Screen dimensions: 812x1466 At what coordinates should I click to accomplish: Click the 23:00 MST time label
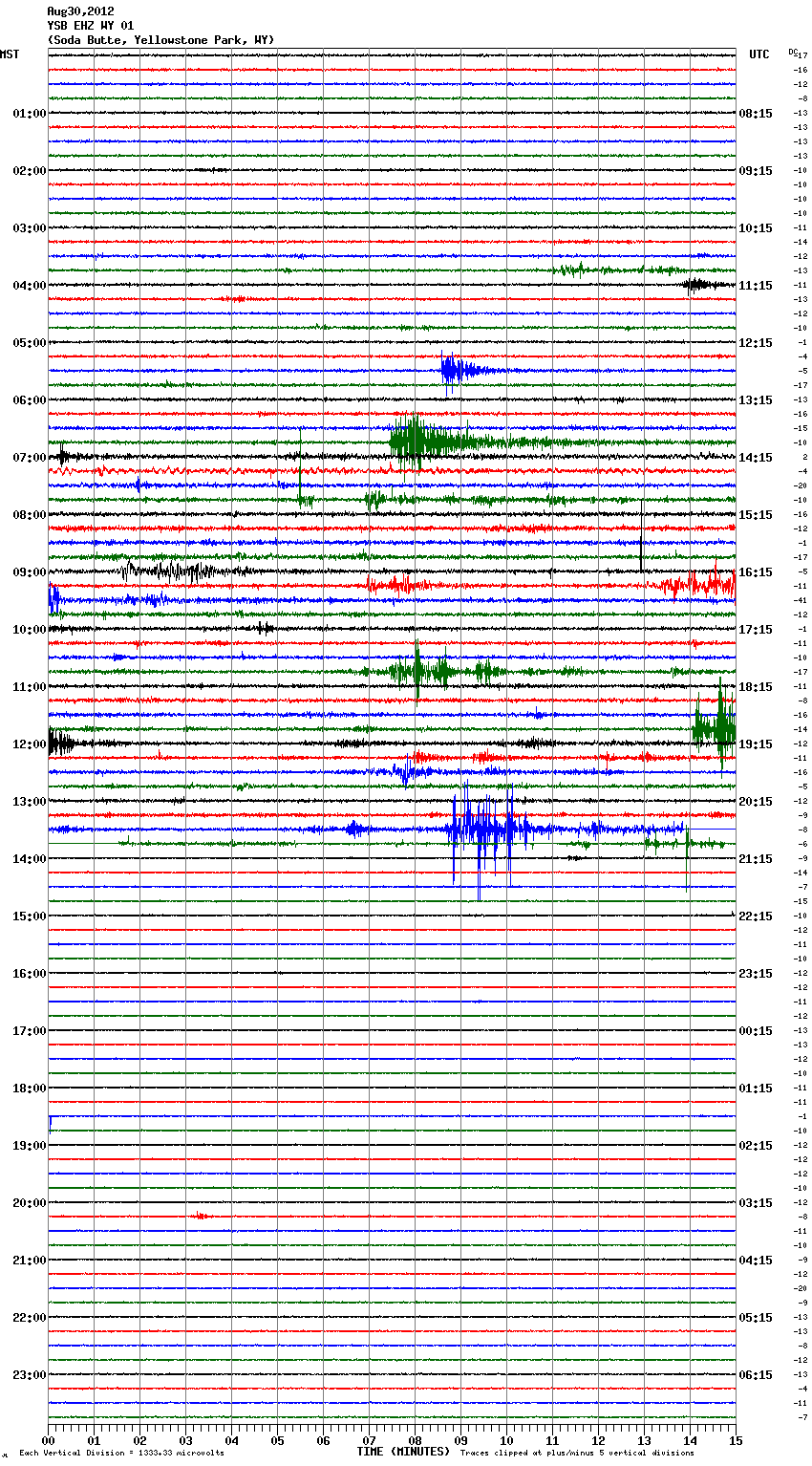29,1375
